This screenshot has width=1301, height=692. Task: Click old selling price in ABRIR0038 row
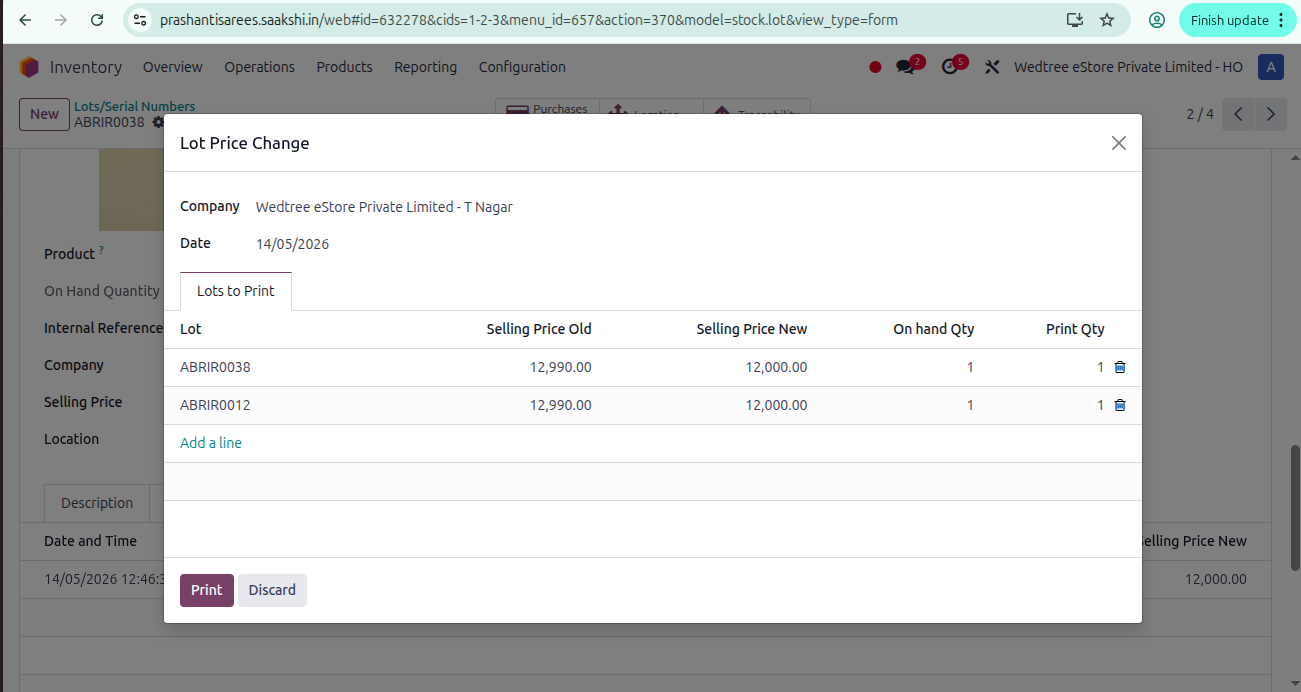pos(560,367)
